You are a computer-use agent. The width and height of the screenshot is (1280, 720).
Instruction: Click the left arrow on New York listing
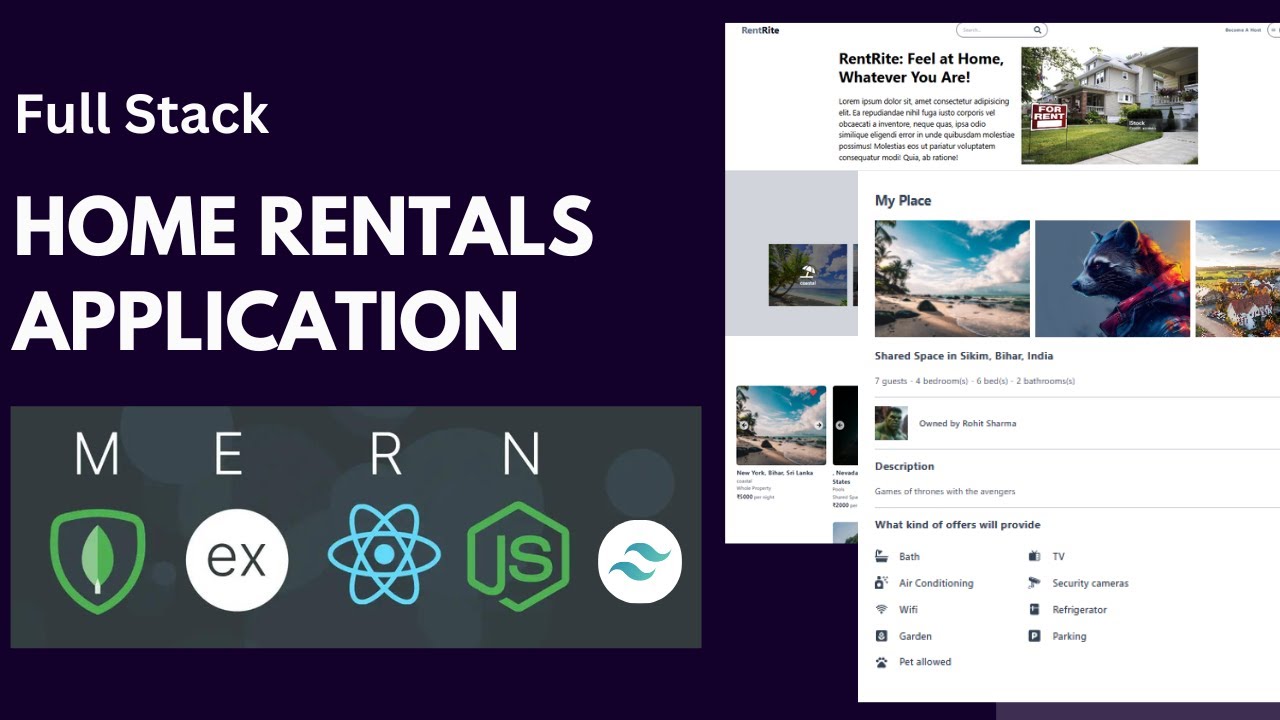coord(744,425)
